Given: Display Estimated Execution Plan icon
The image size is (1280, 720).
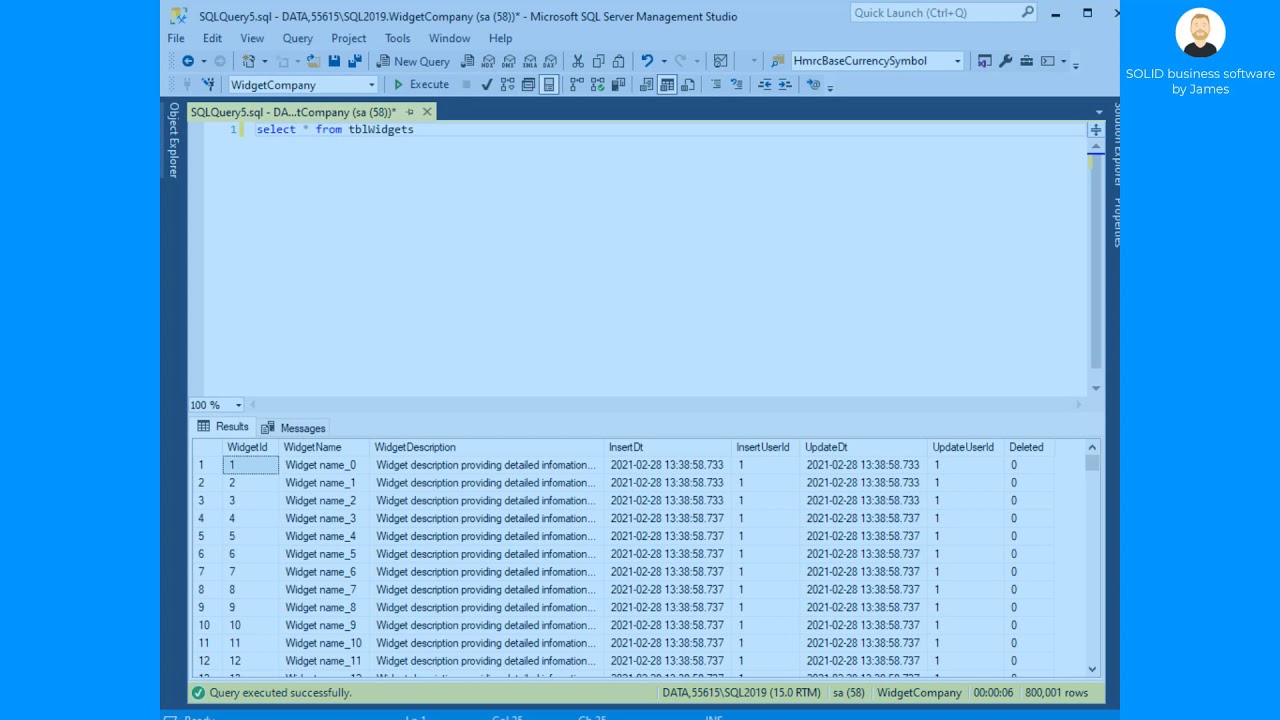Looking at the screenshot, I should pyautogui.click(x=507, y=85).
